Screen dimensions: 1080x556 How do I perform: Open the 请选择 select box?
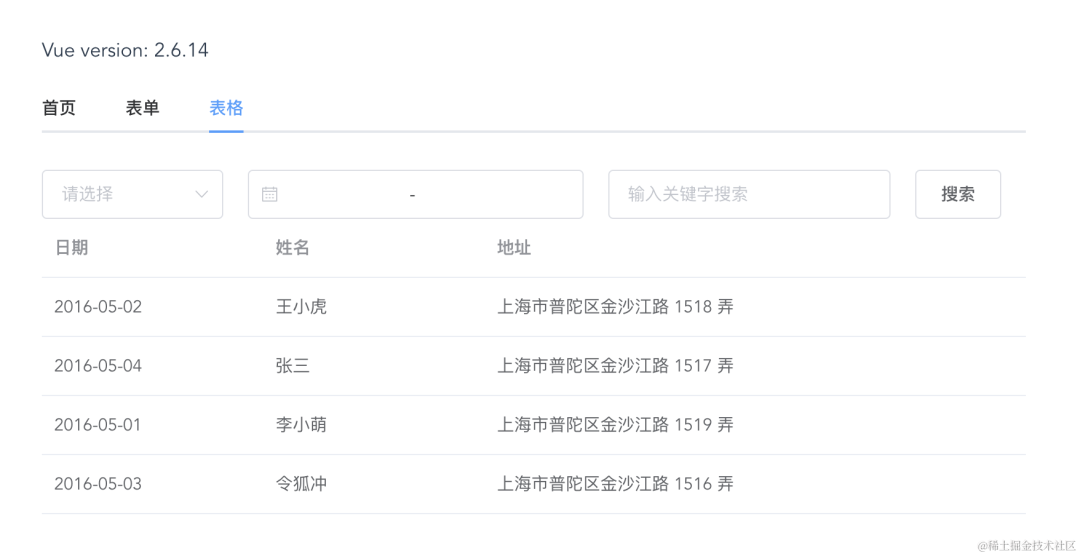point(120,194)
